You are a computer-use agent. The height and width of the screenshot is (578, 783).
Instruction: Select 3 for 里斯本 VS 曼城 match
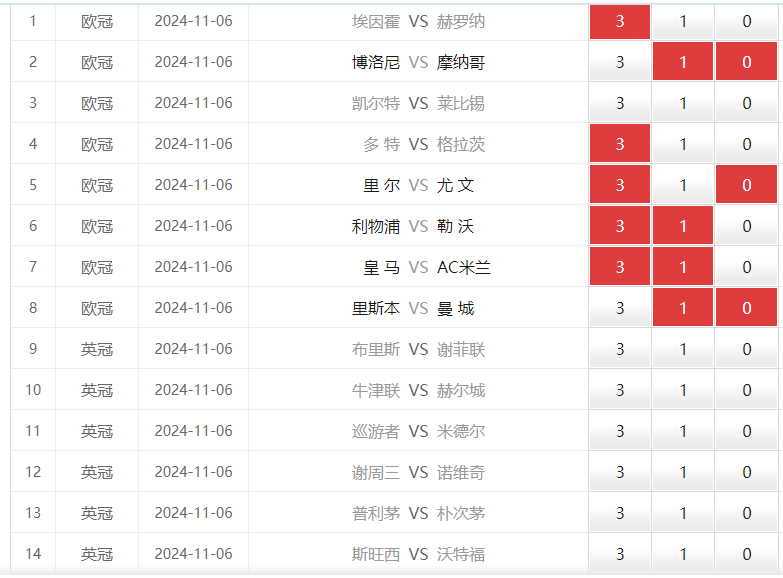[620, 308]
